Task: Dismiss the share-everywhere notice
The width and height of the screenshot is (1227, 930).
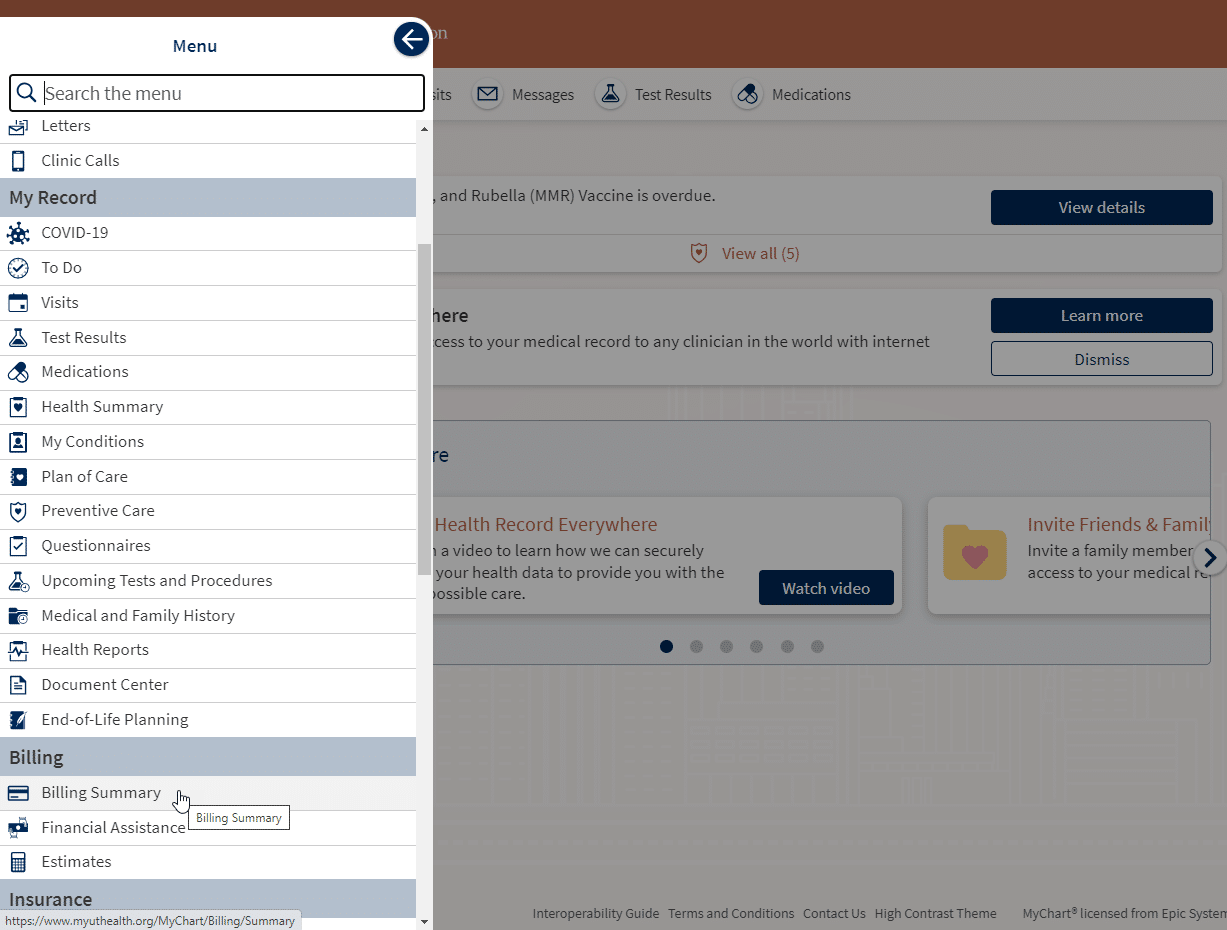Action: pyautogui.click(x=1101, y=359)
